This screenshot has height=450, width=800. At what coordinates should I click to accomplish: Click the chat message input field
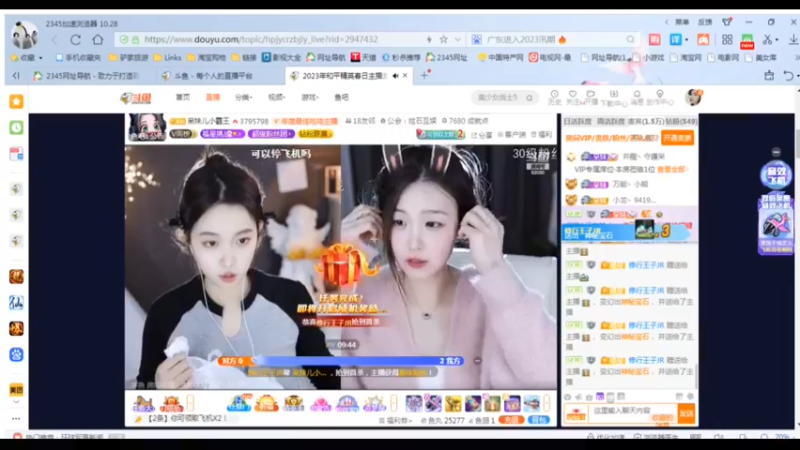pos(634,411)
